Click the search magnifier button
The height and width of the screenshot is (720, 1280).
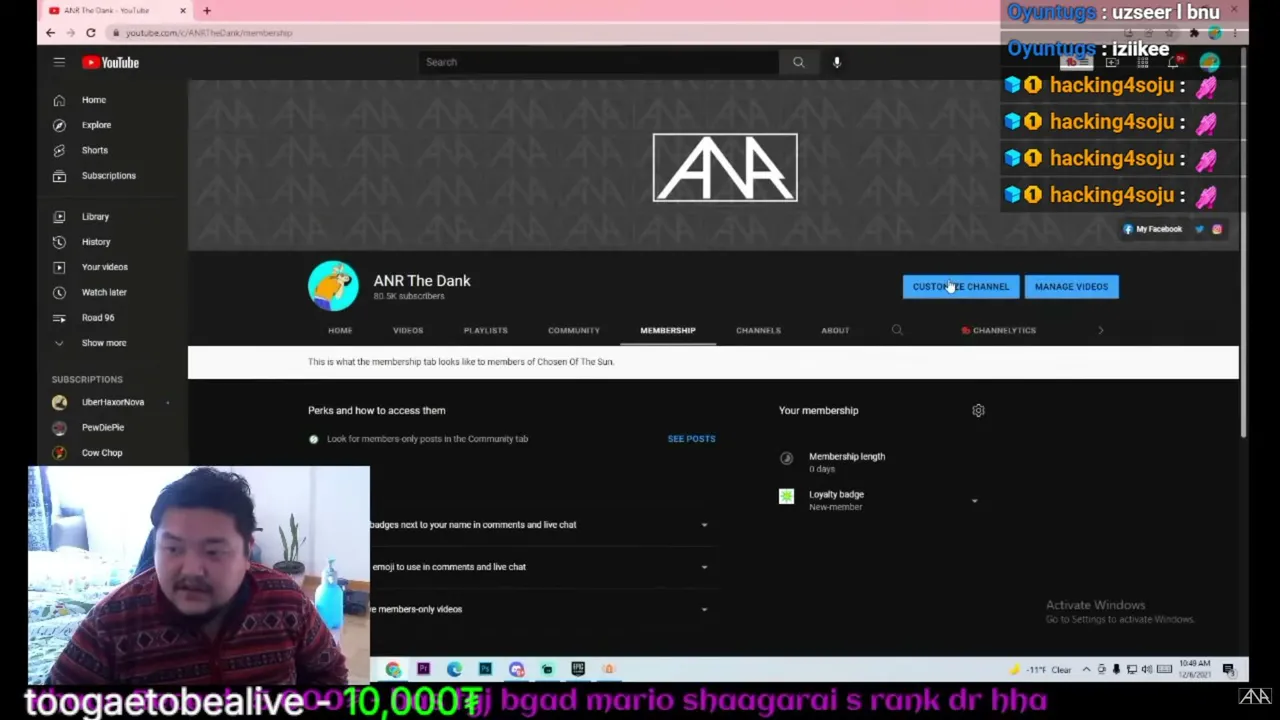(798, 62)
